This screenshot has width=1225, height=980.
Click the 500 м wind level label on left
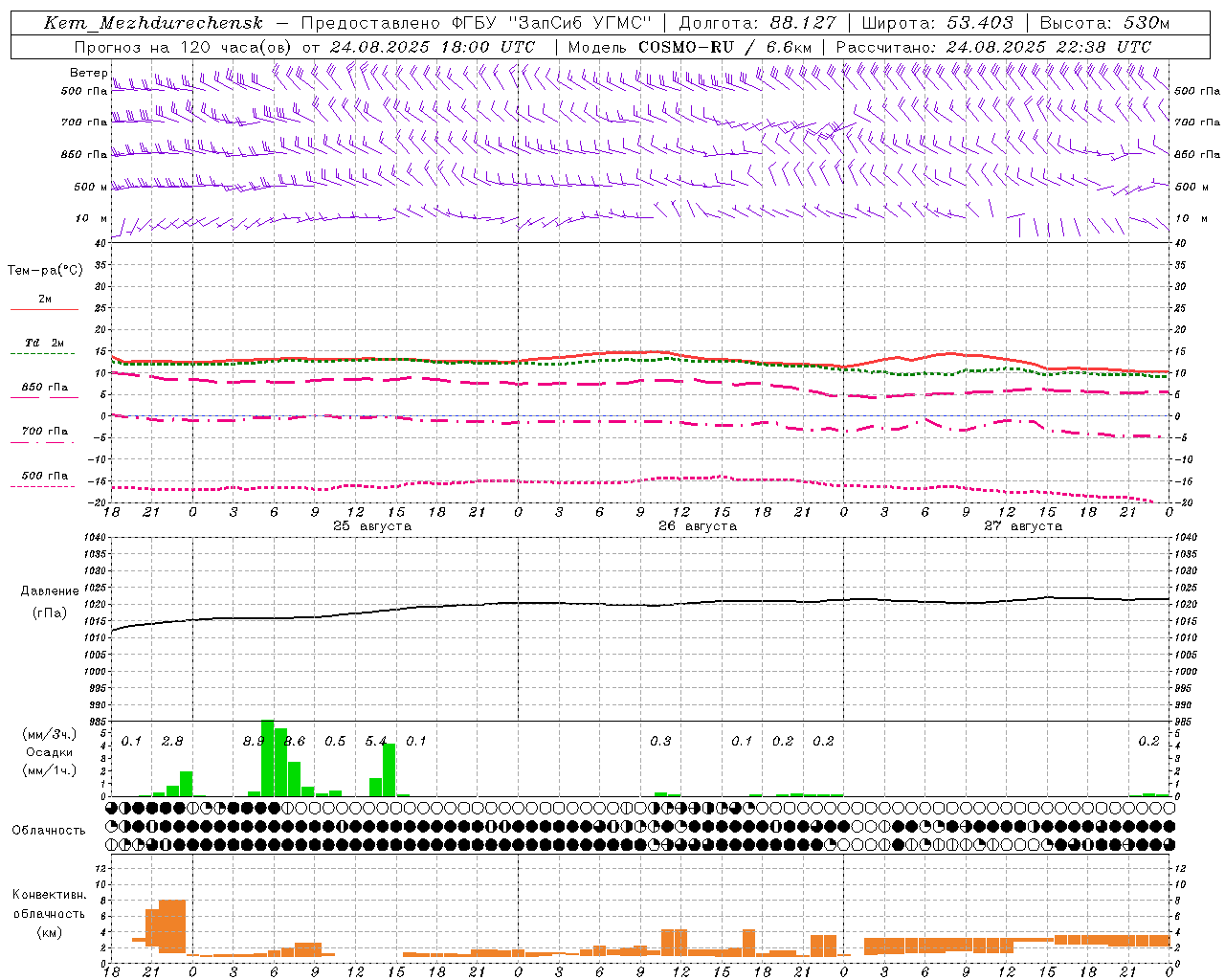[90, 187]
